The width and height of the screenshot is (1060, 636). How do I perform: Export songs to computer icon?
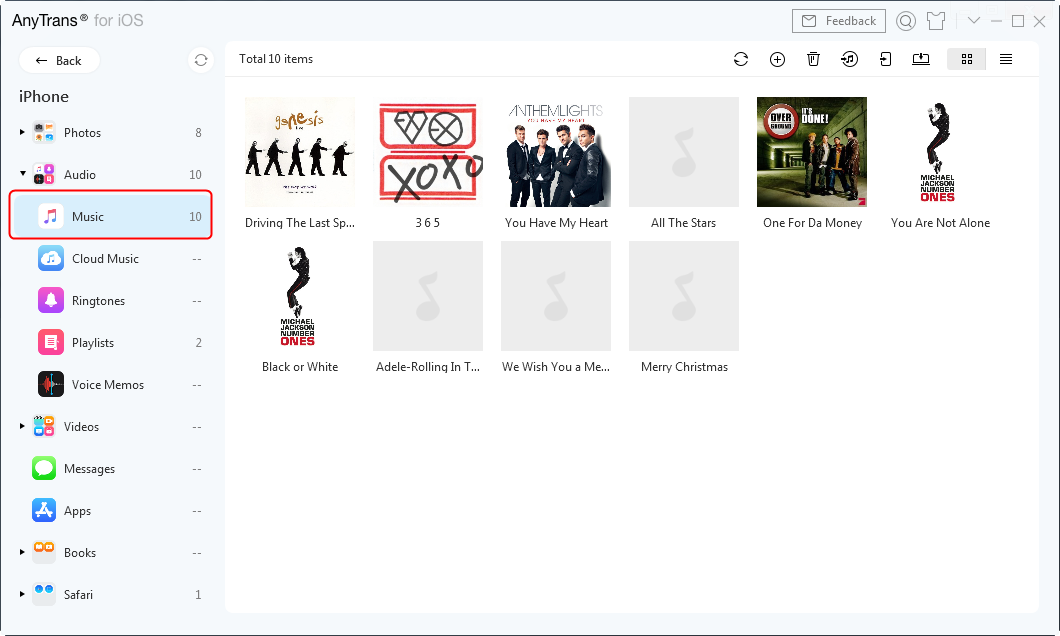point(921,59)
